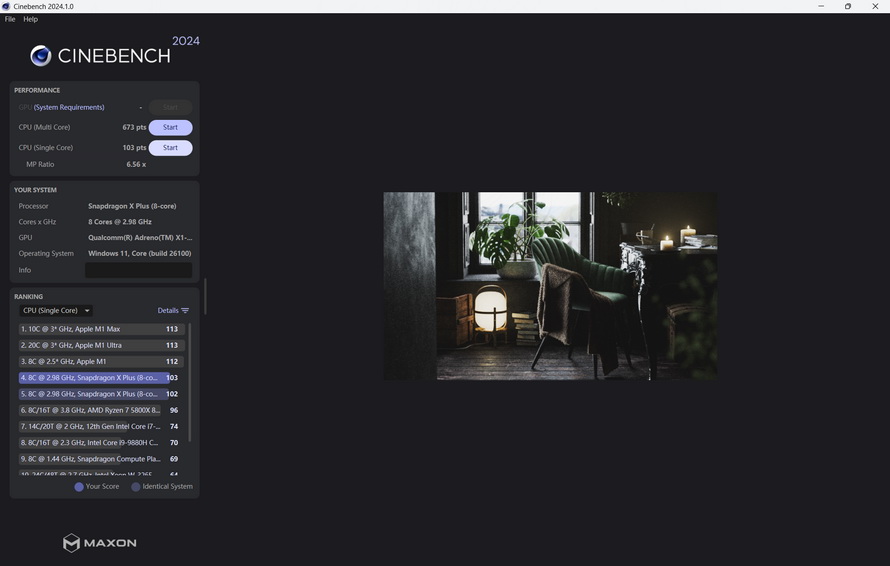
Task: Select the AMD Ryzen 7 5800X entry
Action: (100, 410)
